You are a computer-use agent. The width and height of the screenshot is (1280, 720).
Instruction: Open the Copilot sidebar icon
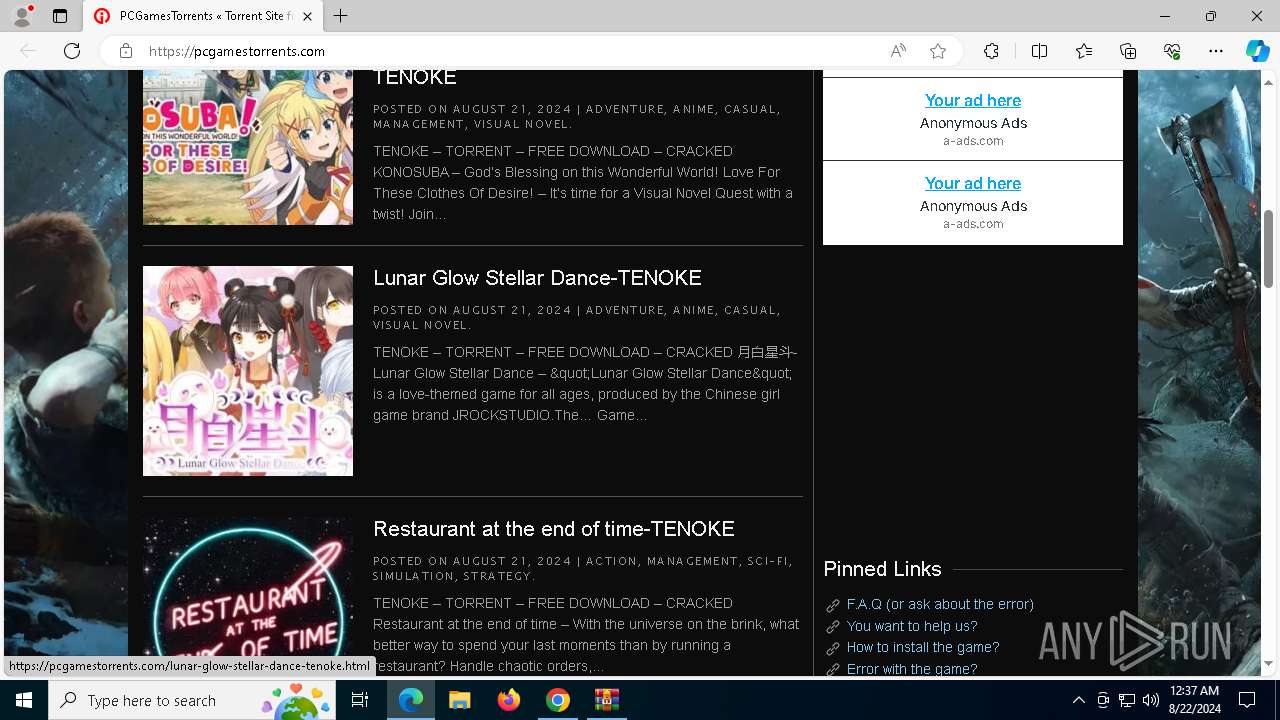[1257, 51]
